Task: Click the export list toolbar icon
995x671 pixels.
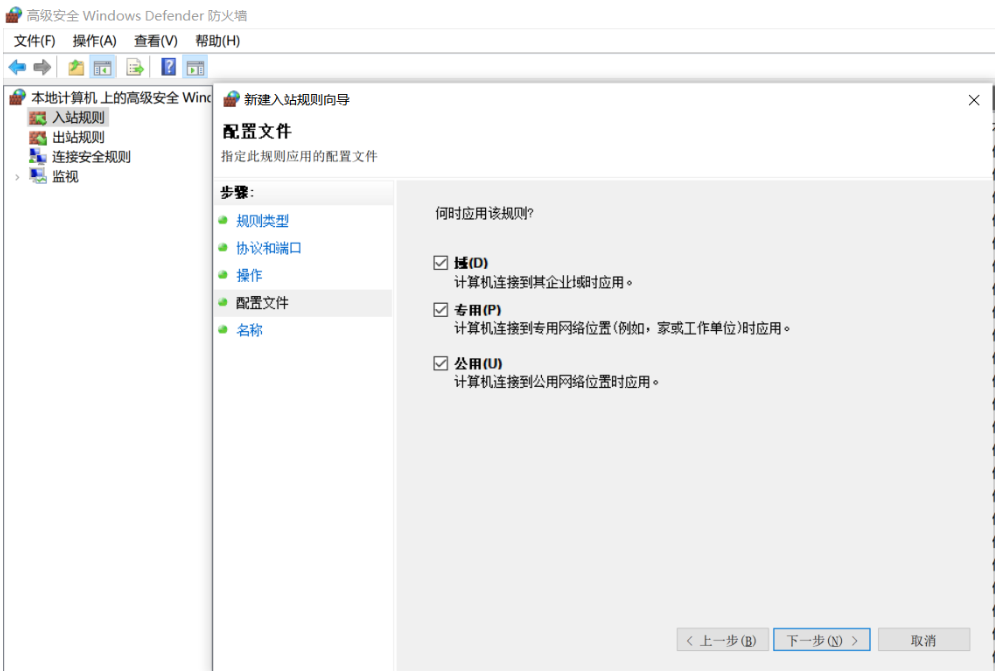Action: point(133,66)
